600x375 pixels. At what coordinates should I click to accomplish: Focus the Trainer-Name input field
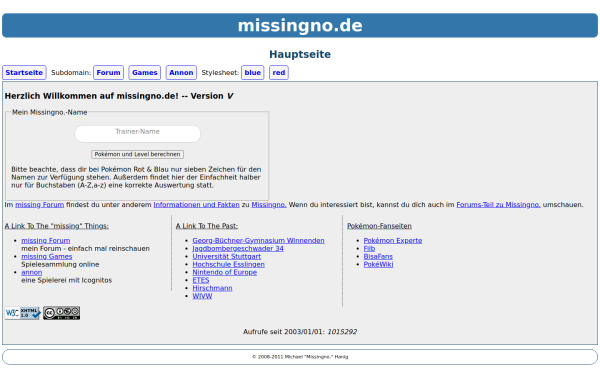coord(137,134)
